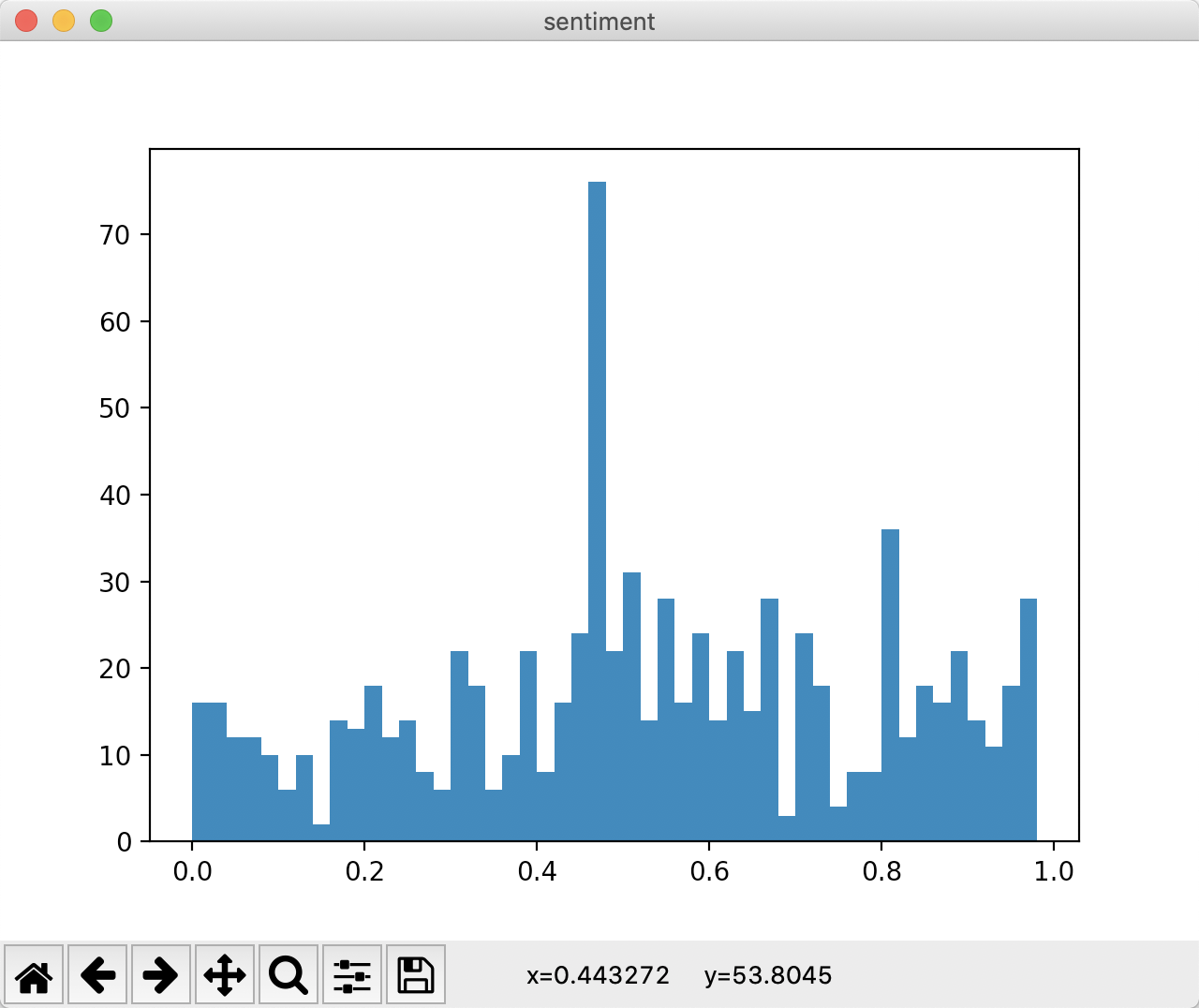Image resolution: width=1199 pixels, height=1008 pixels.
Task: Close the sentiment window red button
Action: coord(26,21)
